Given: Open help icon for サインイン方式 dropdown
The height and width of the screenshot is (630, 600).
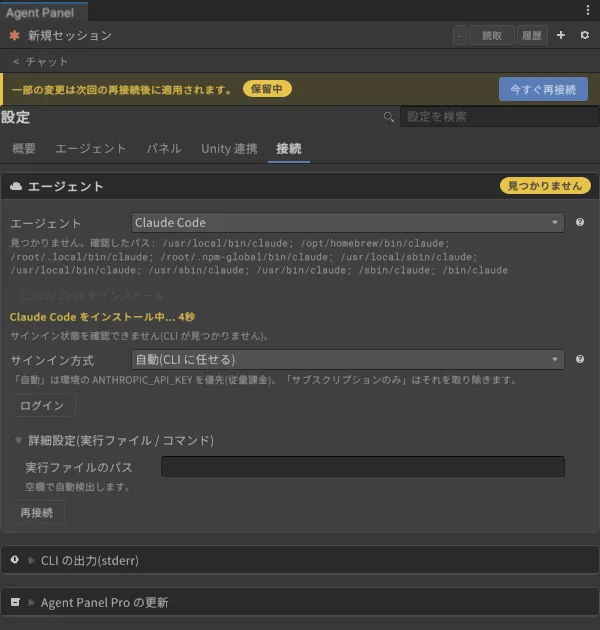Looking at the screenshot, I should (580, 359).
